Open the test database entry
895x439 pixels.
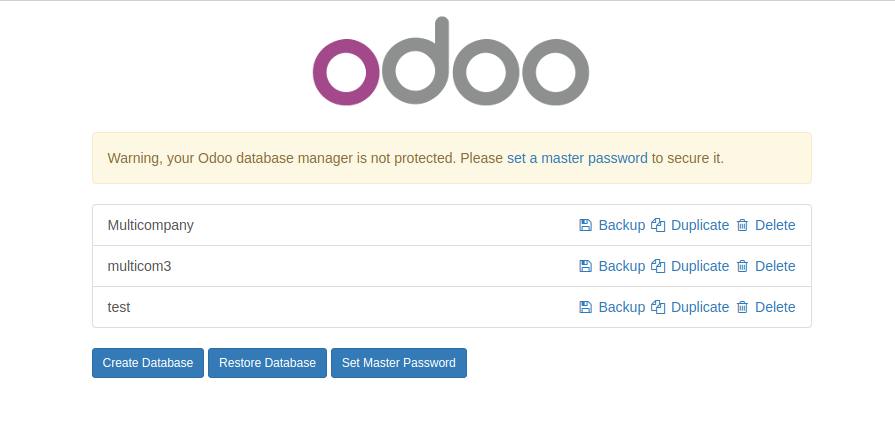pyautogui.click(x=119, y=307)
